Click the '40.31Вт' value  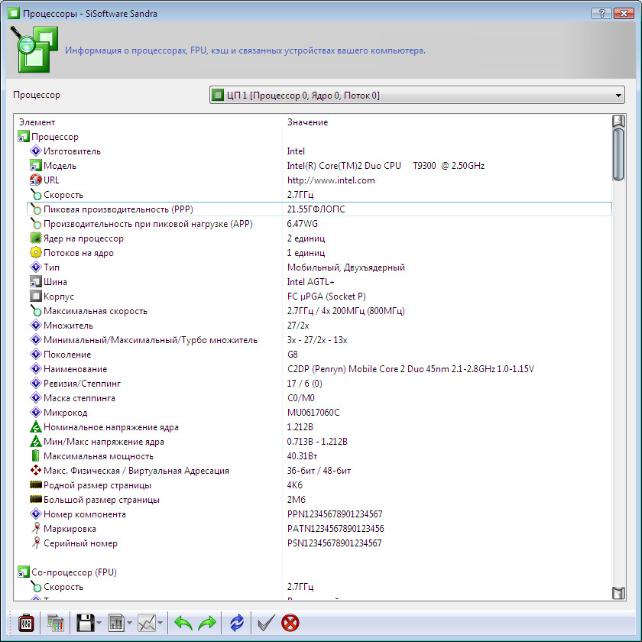[302, 456]
